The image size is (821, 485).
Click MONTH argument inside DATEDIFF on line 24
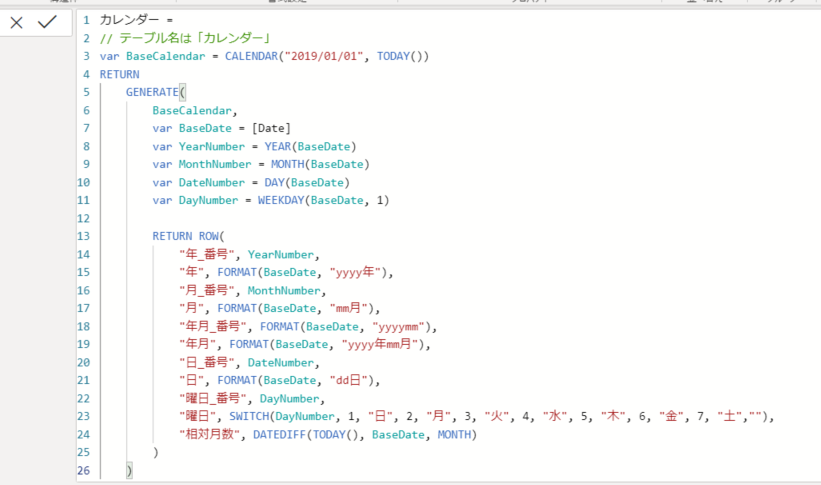click(454, 435)
